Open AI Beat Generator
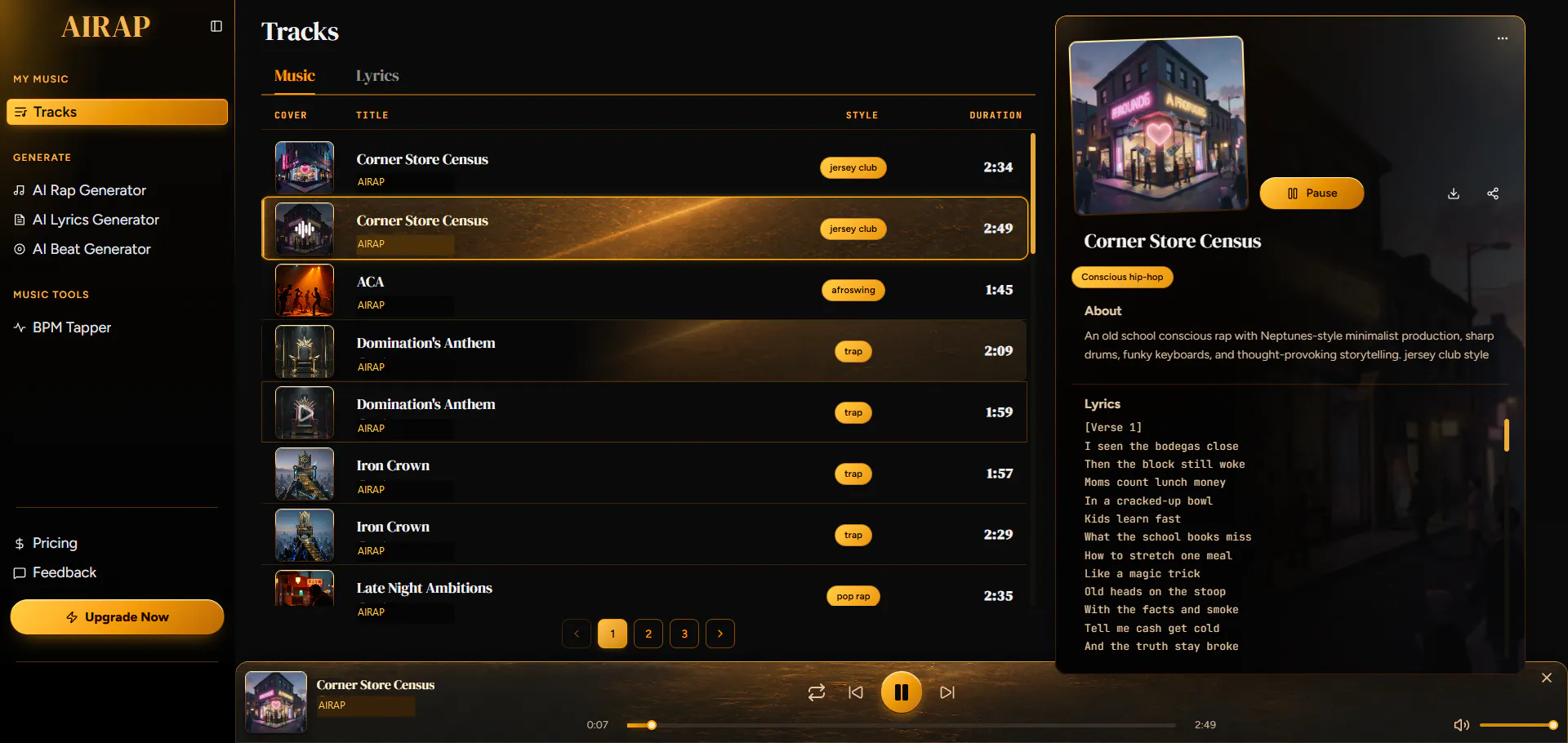 82,249
